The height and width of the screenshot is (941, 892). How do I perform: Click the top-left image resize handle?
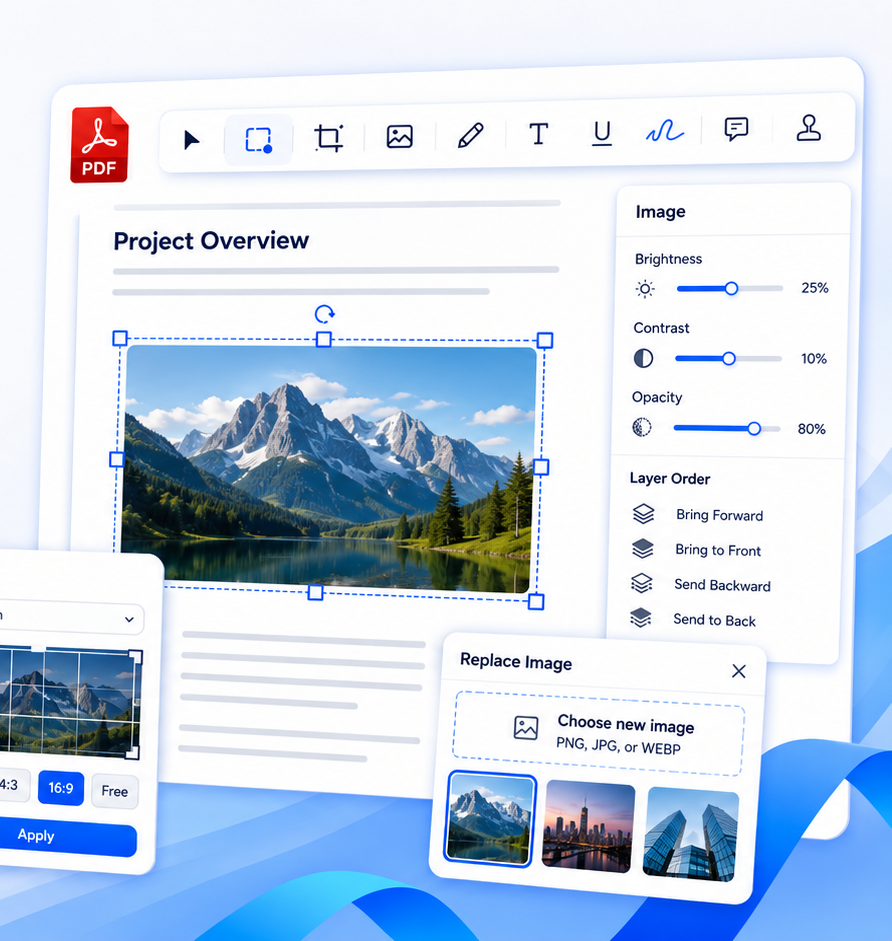point(120,338)
